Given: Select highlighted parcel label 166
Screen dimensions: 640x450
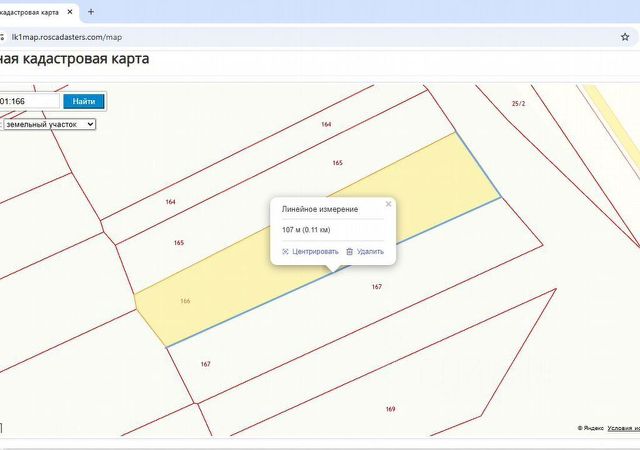Looking at the screenshot, I should point(185,301).
